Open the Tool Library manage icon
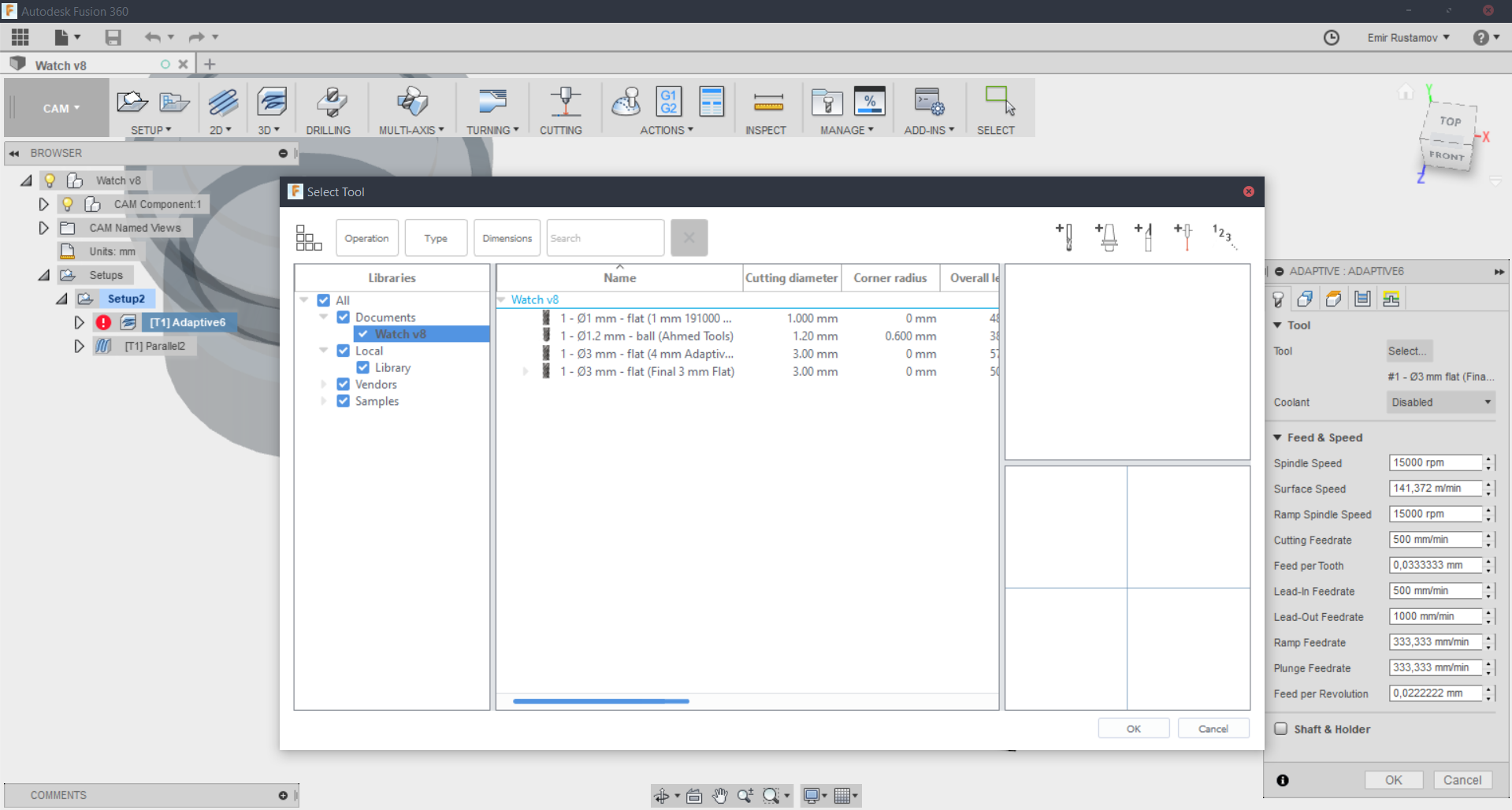1512x810 pixels. tap(827, 102)
